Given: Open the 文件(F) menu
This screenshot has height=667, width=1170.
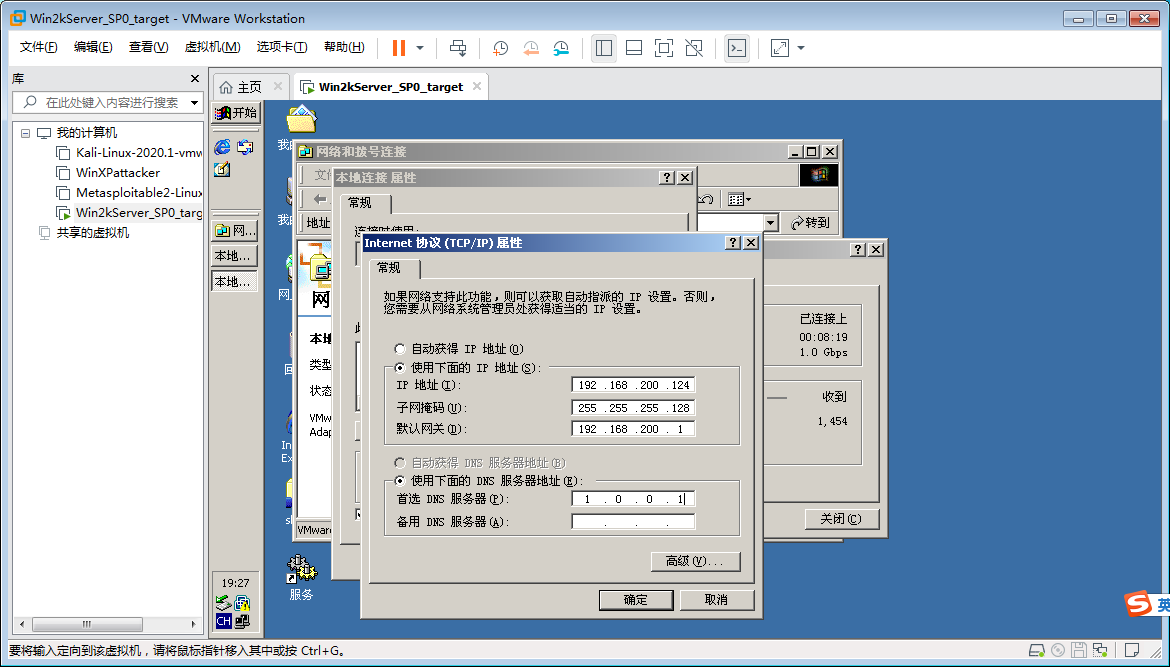Looking at the screenshot, I should 38,47.
